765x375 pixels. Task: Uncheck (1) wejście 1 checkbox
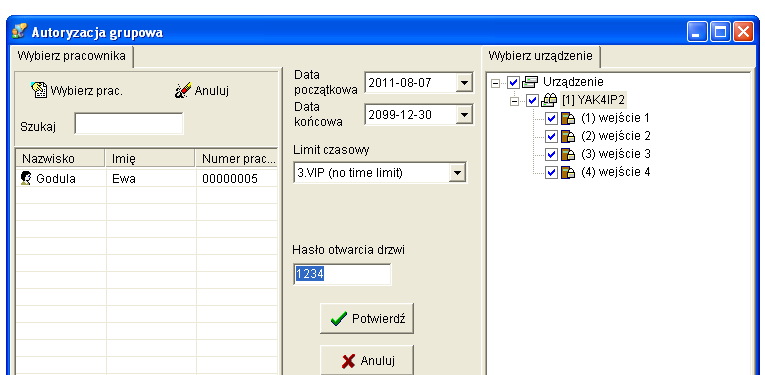(551, 118)
